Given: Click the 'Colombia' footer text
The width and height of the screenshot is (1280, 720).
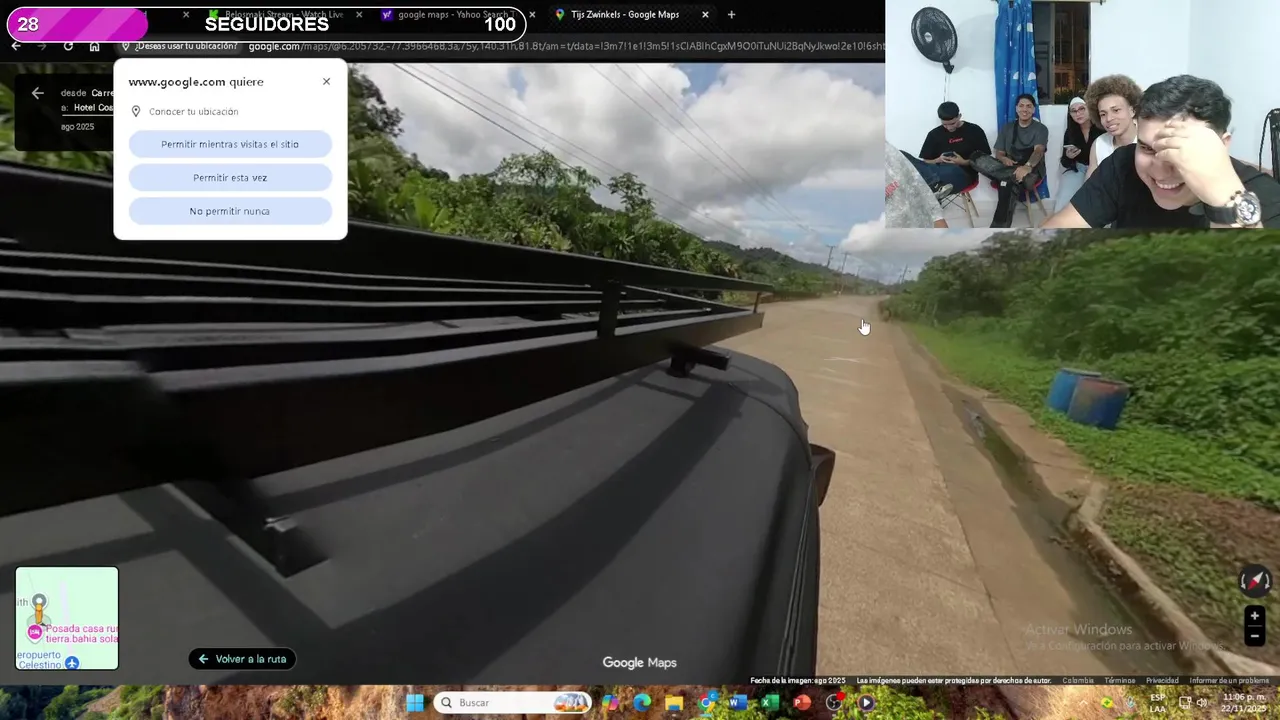Looking at the screenshot, I should coord(1078,681).
